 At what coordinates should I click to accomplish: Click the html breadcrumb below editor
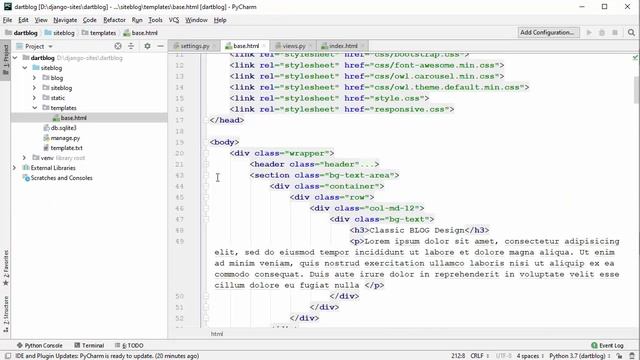coord(217,334)
